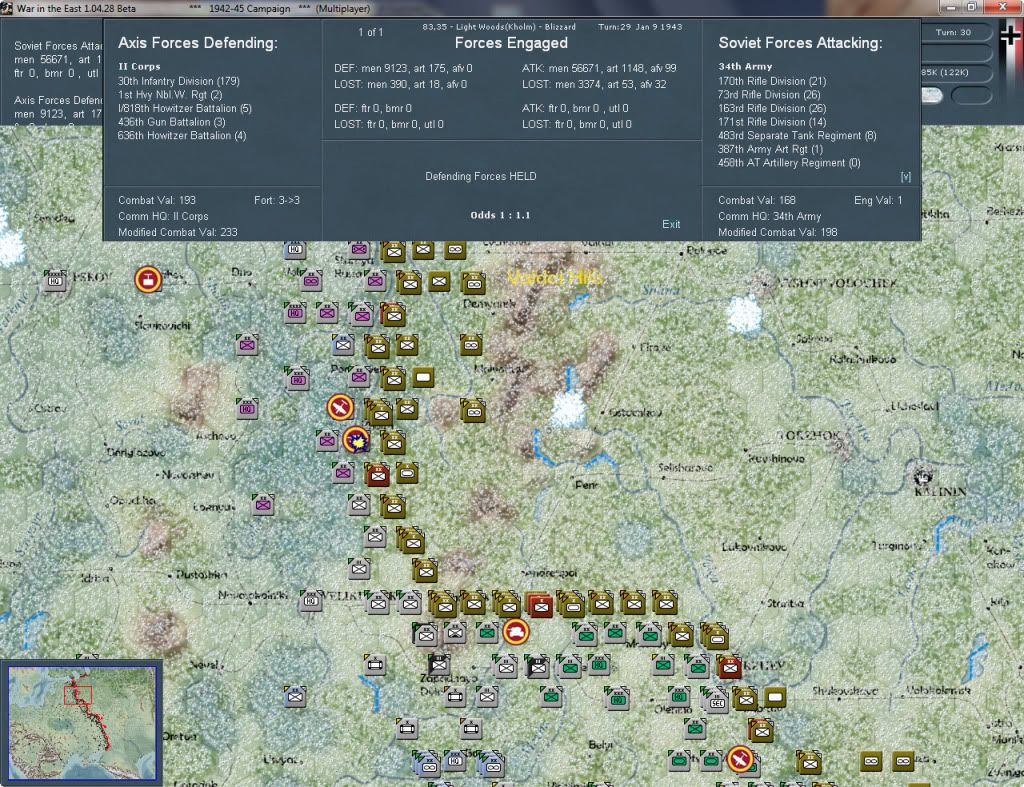Click the 30th Infantry Division (179) entry
1024x787 pixels.
click(x=178, y=81)
